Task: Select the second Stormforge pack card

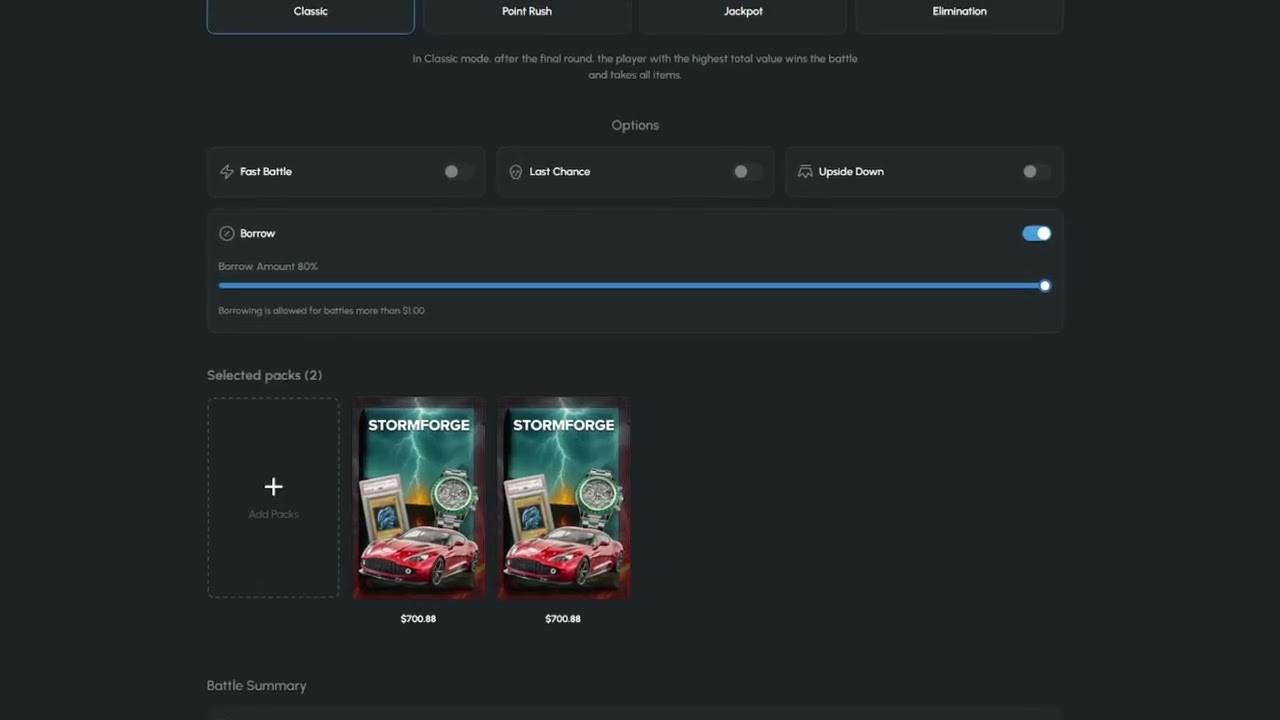Action: tap(563, 498)
